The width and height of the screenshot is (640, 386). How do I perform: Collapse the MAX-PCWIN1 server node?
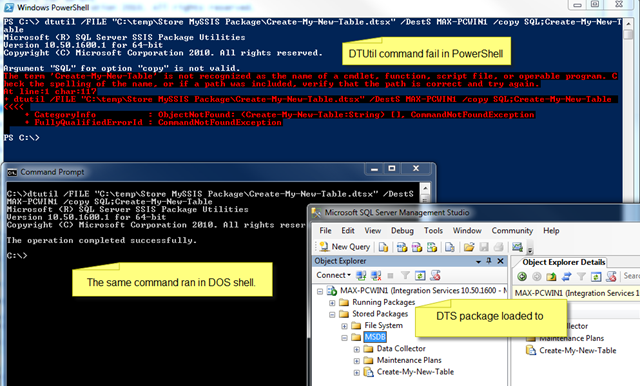(x=320, y=291)
